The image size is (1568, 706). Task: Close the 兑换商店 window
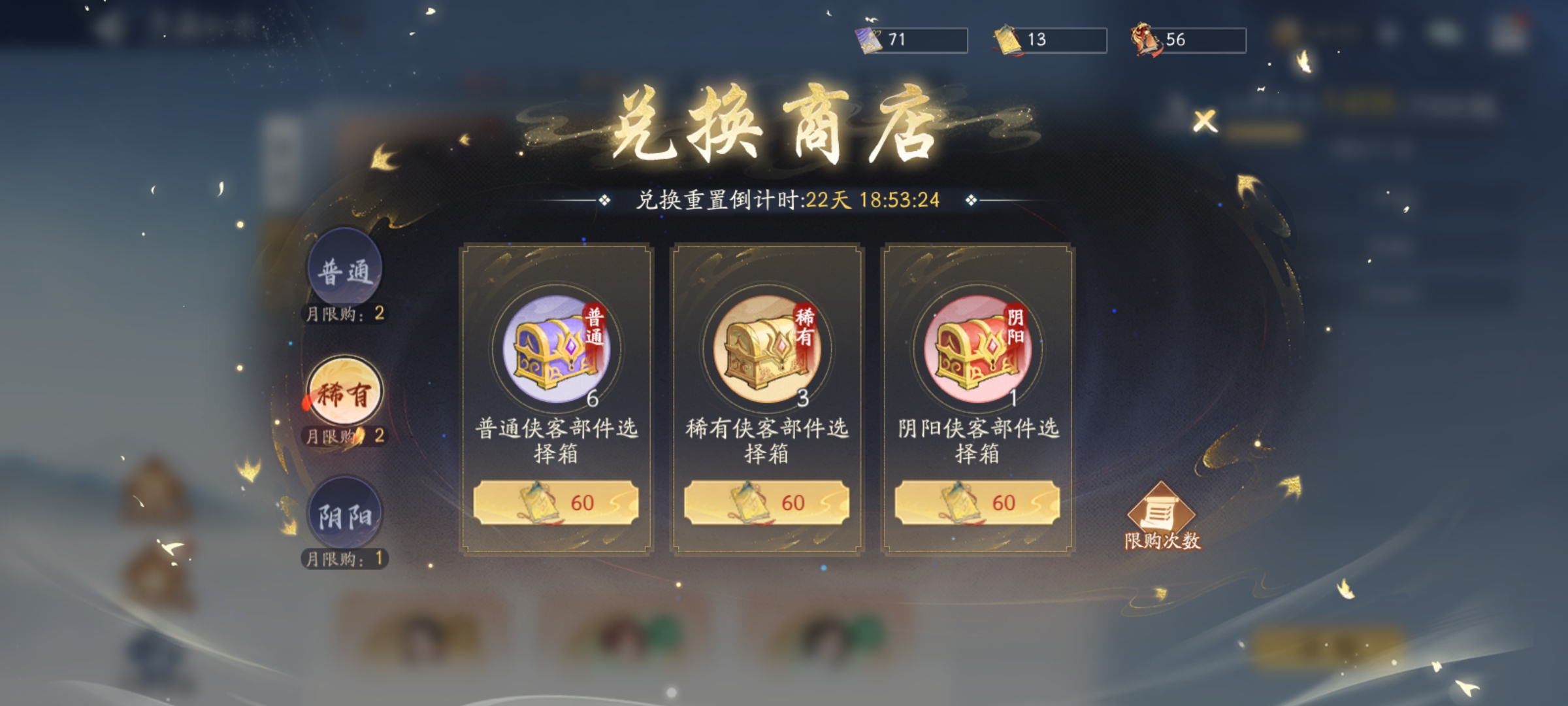(x=1205, y=122)
